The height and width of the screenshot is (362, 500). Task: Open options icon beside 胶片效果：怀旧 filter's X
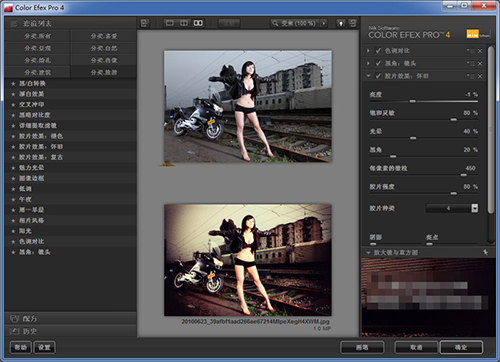(x=471, y=76)
